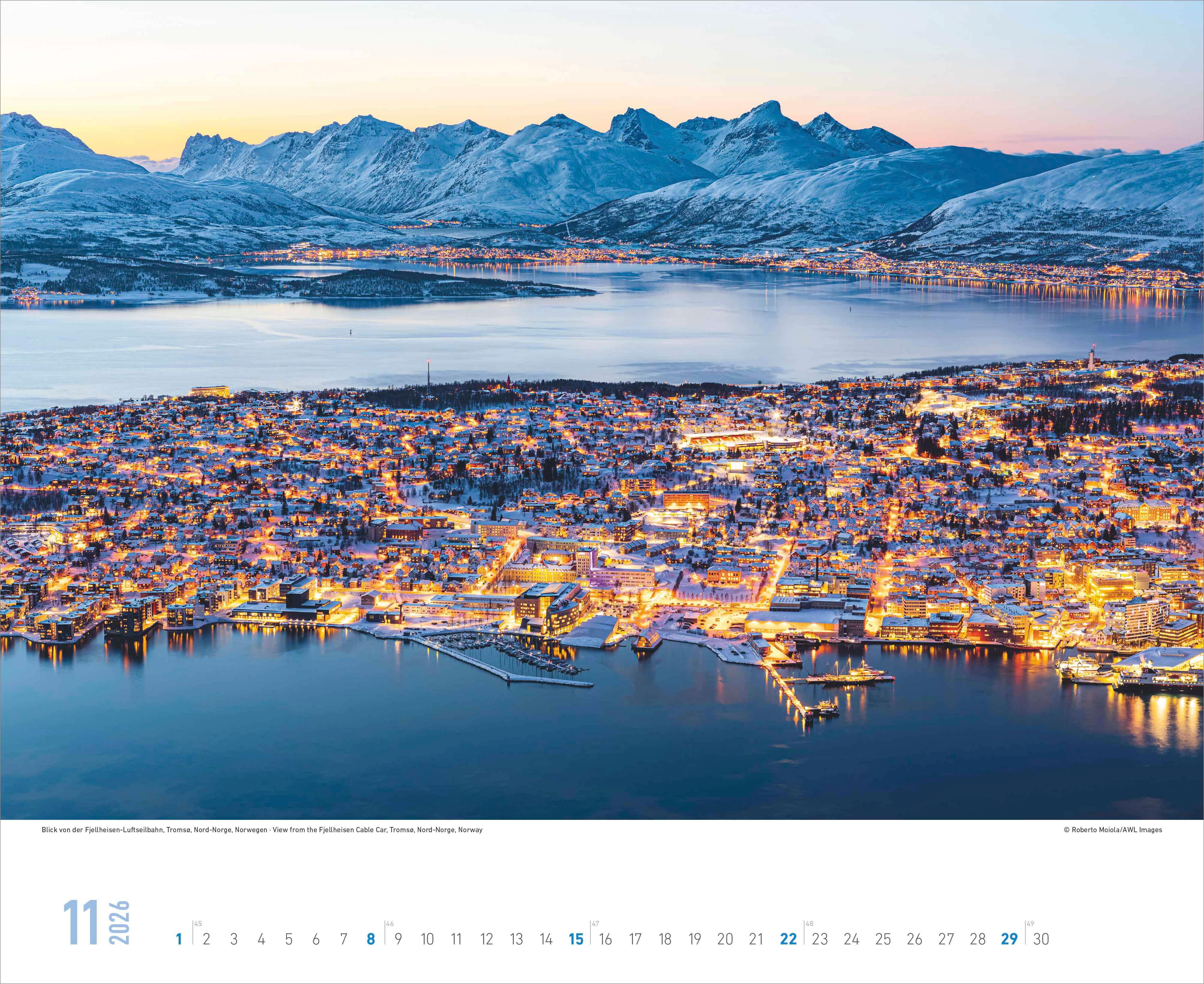
Task: Select date 22 in blue
Action: click(788, 939)
